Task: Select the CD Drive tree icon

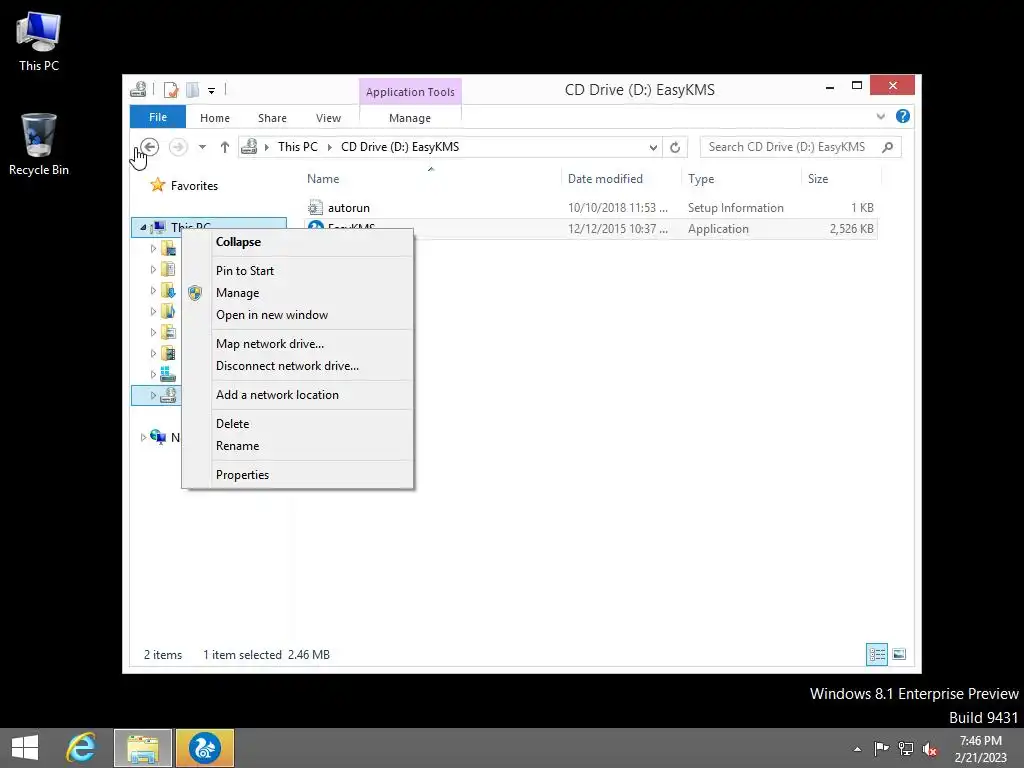Action: [168, 395]
